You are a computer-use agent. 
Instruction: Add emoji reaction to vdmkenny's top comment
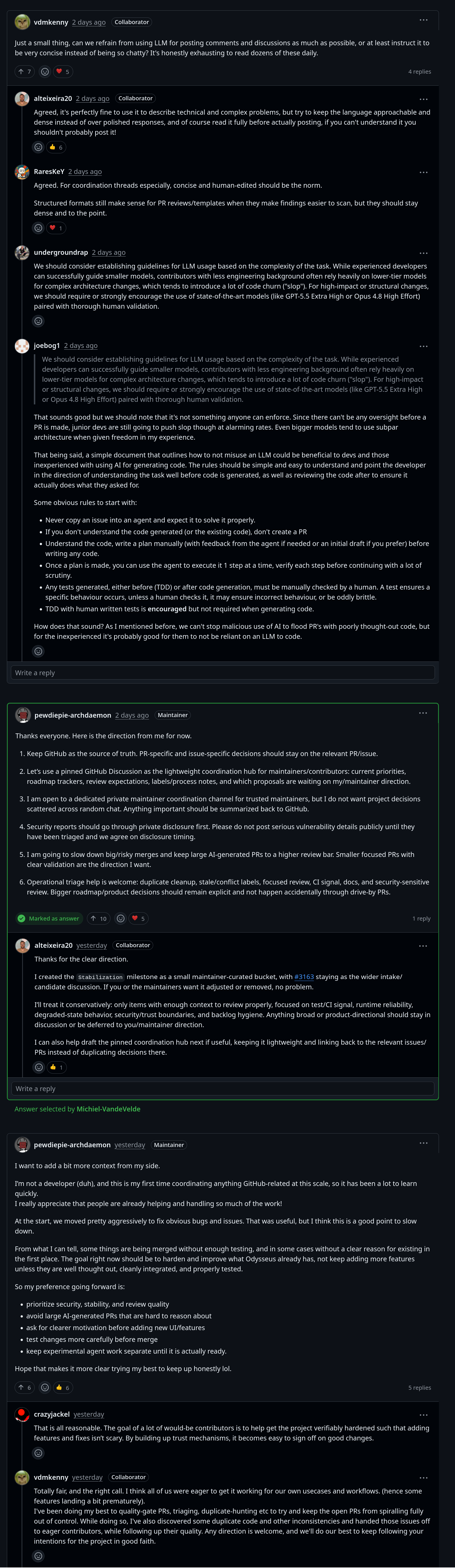45,72
